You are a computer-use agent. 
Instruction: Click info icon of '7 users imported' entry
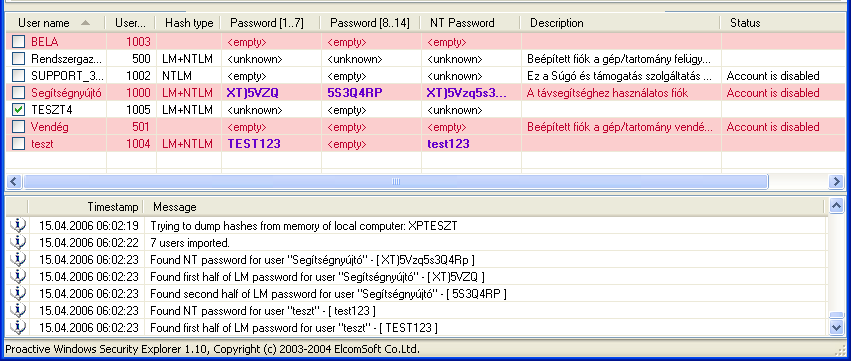[18, 243]
